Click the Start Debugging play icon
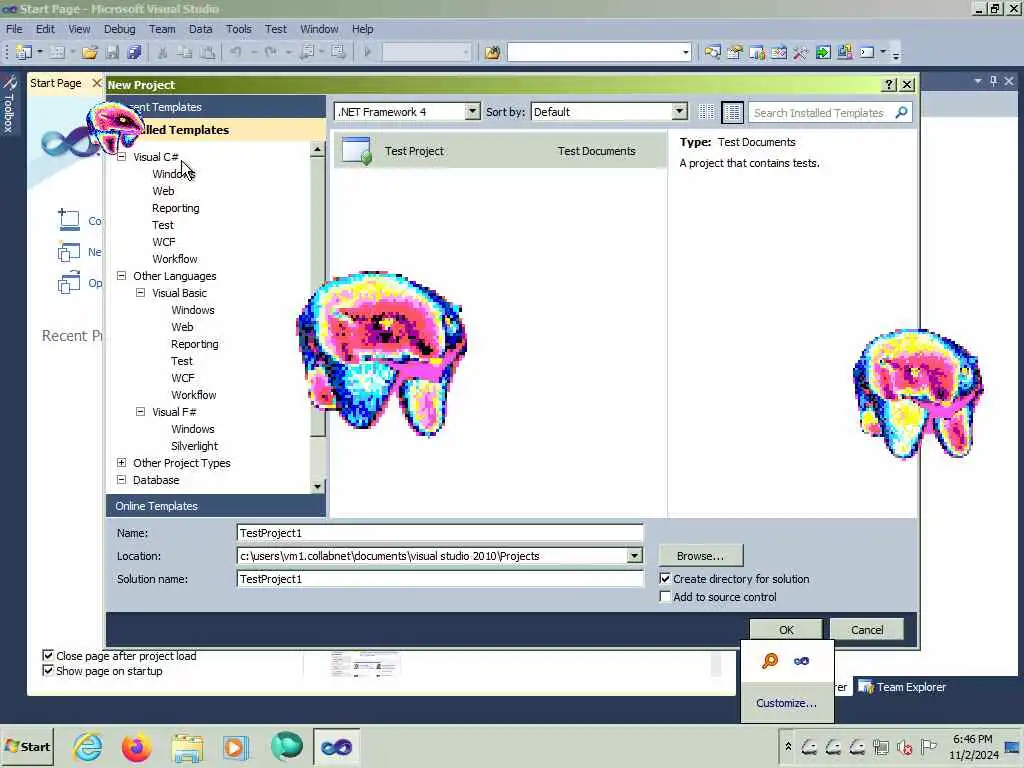This screenshot has height=768, width=1024. coord(368,52)
